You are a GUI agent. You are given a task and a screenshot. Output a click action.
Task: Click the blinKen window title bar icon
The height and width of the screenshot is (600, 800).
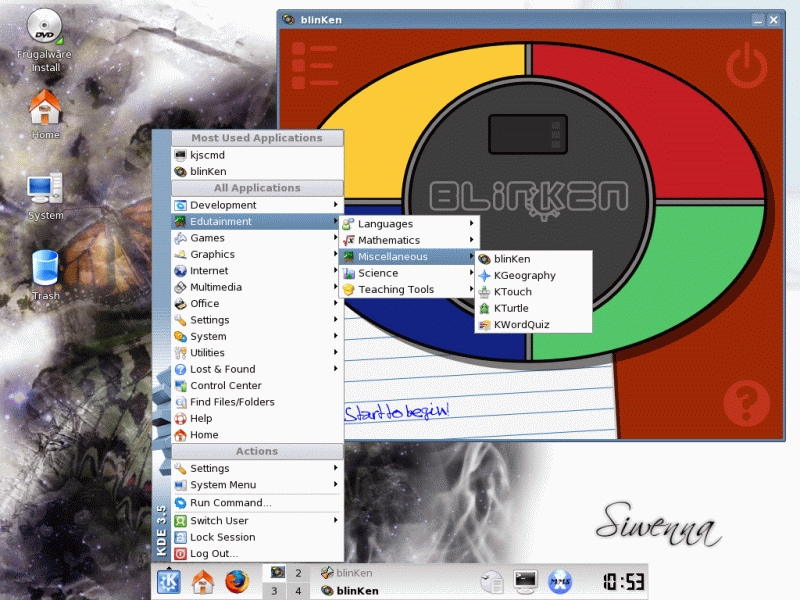pos(289,19)
